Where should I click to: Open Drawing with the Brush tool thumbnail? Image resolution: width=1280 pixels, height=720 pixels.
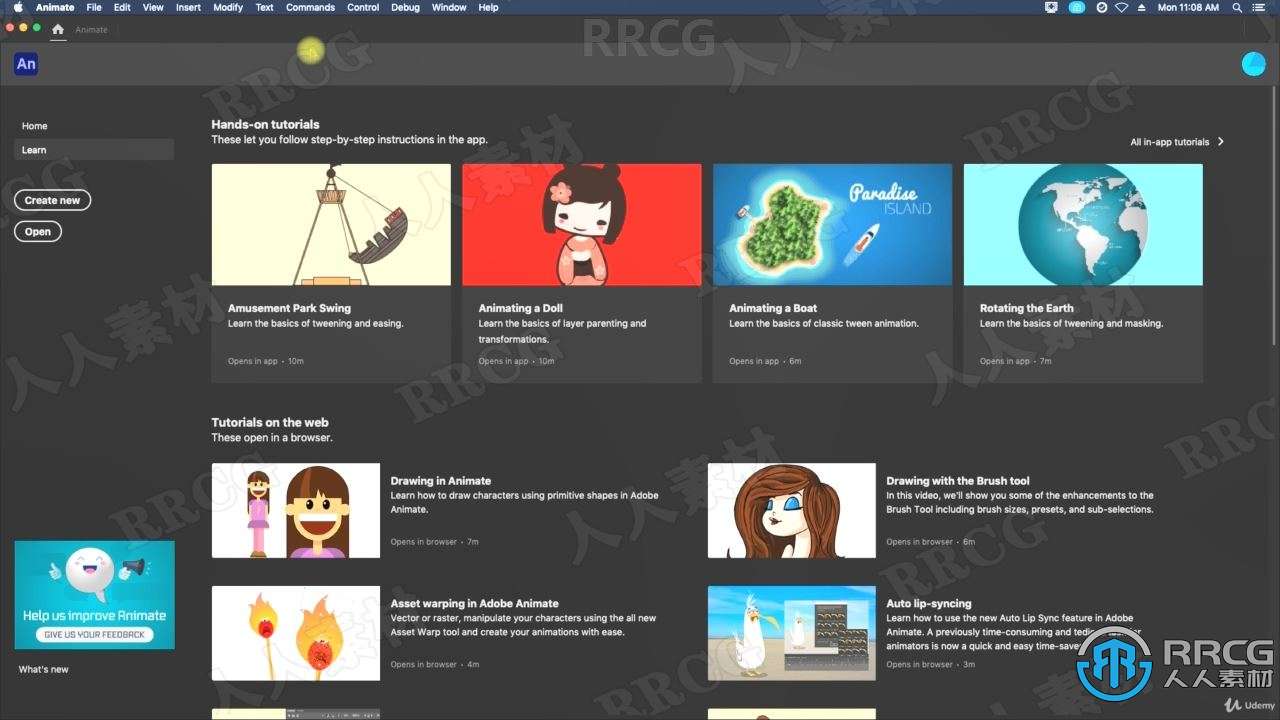coord(792,510)
